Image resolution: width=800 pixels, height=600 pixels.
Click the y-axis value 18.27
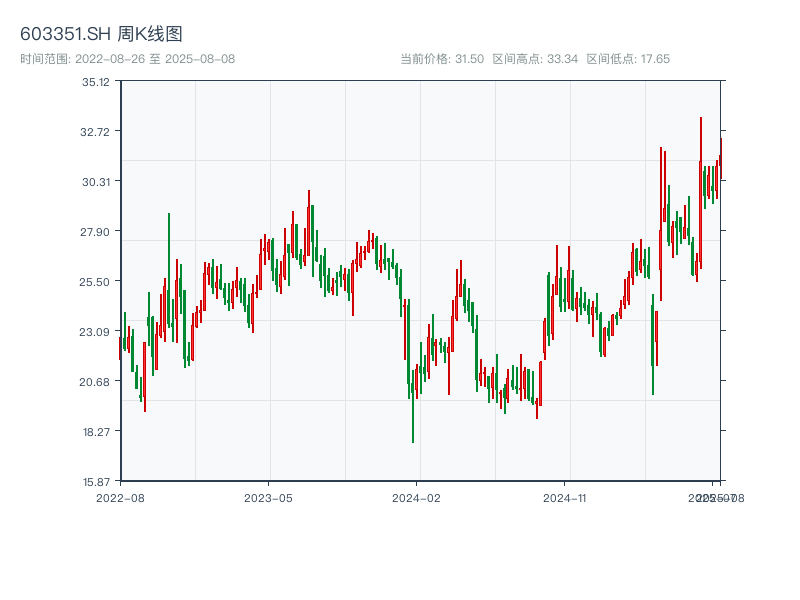click(96, 432)
